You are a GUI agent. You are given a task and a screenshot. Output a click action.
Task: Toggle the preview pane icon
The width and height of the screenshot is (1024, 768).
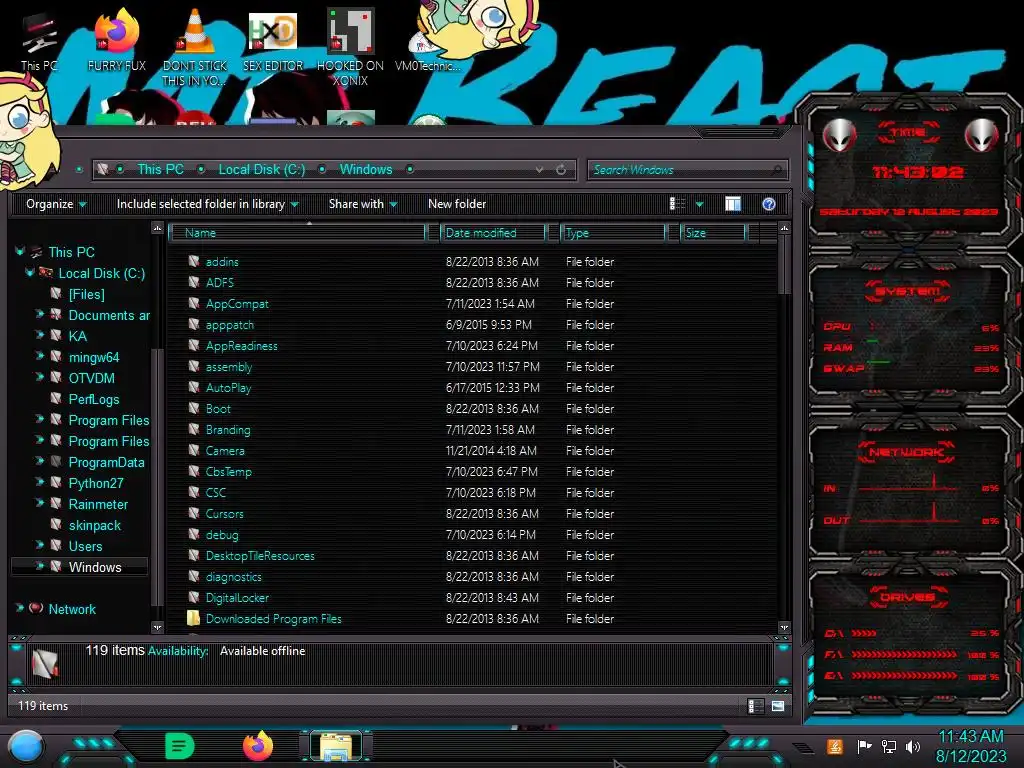[x=733, y=204]
